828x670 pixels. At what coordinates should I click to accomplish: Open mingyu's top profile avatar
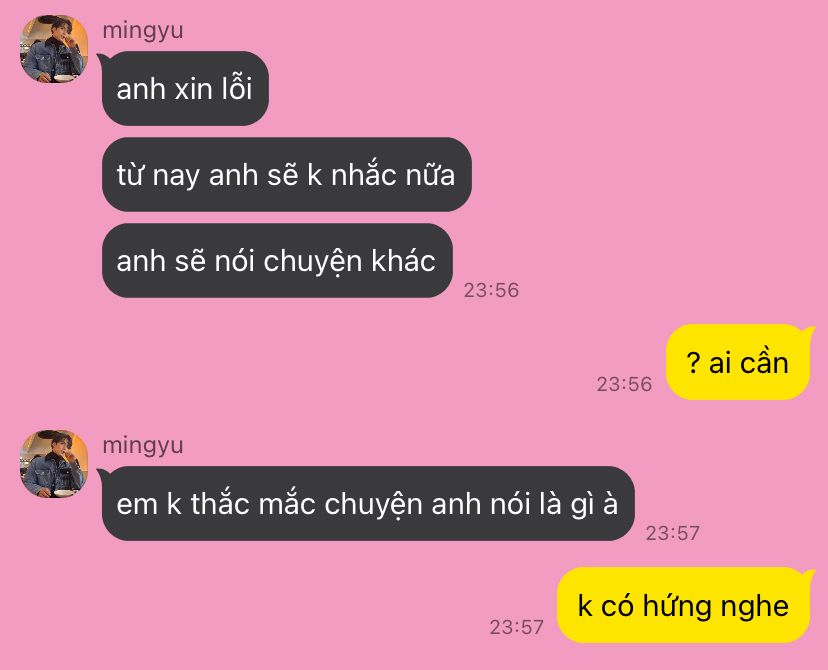[x=54, y=49]
